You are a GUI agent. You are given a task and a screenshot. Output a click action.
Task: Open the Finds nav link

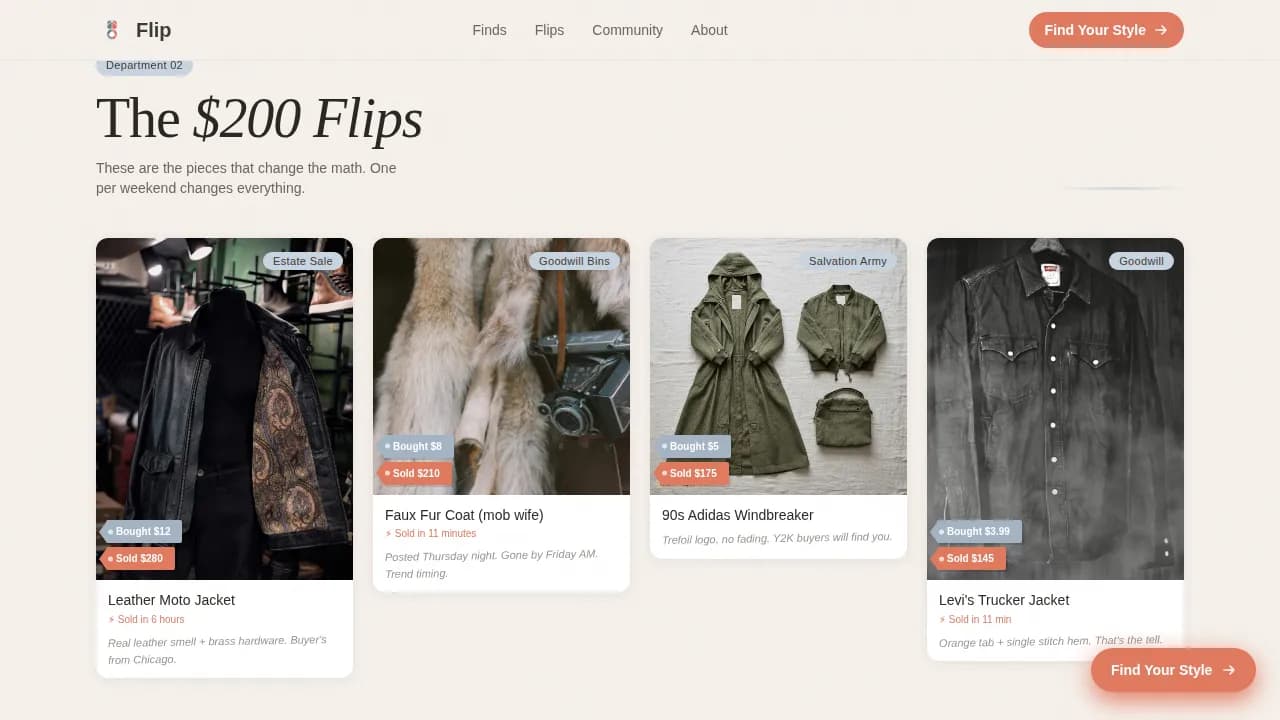489,30
